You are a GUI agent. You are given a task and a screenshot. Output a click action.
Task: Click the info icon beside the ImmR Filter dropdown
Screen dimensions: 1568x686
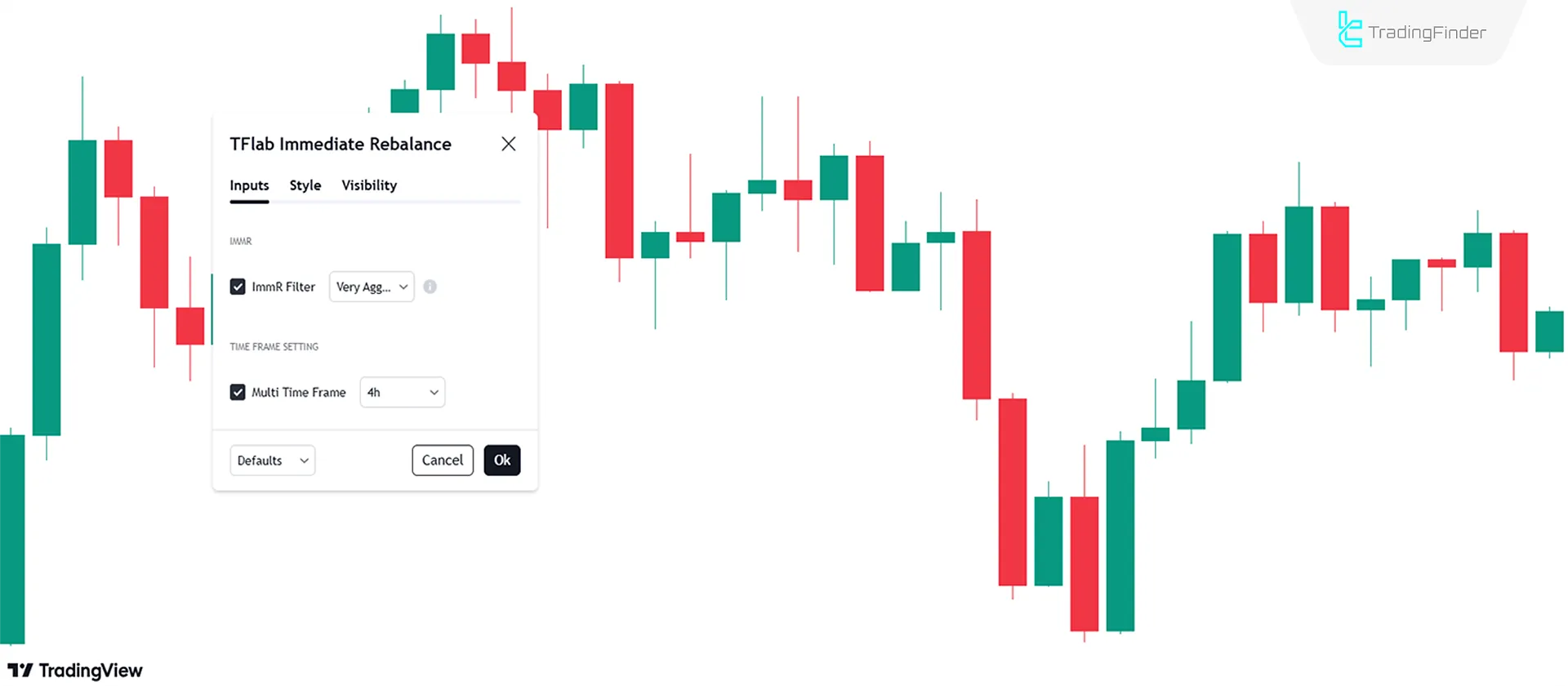[x=430, y=287]
